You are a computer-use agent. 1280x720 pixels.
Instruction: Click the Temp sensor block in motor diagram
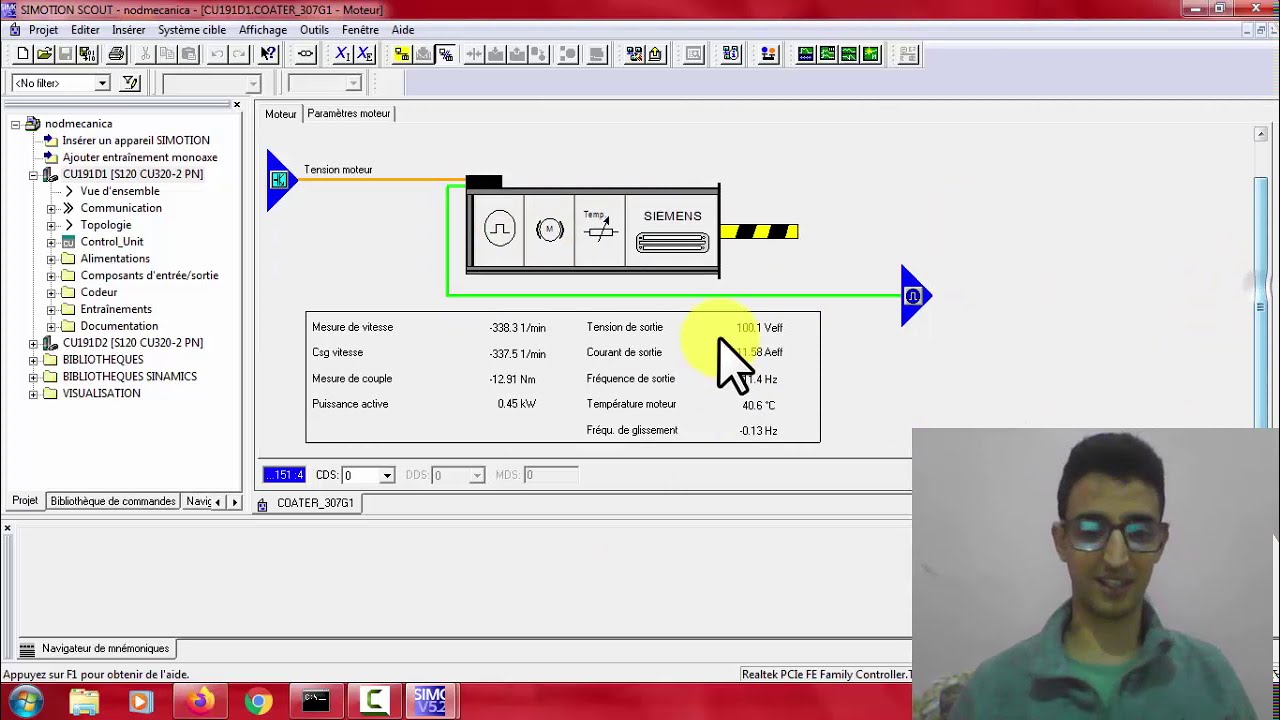[599, 230]
